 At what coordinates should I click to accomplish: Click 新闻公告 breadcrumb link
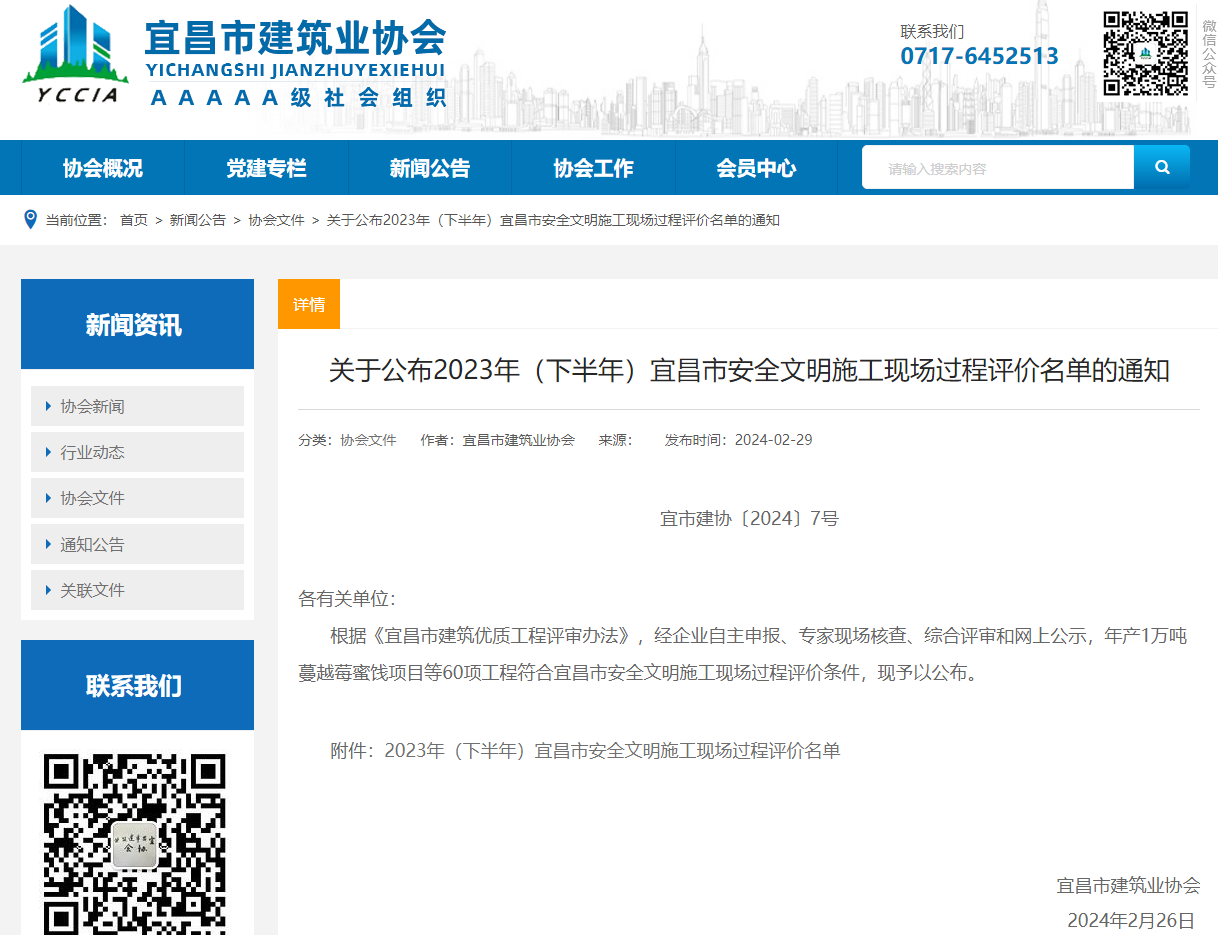click(197, 220)
